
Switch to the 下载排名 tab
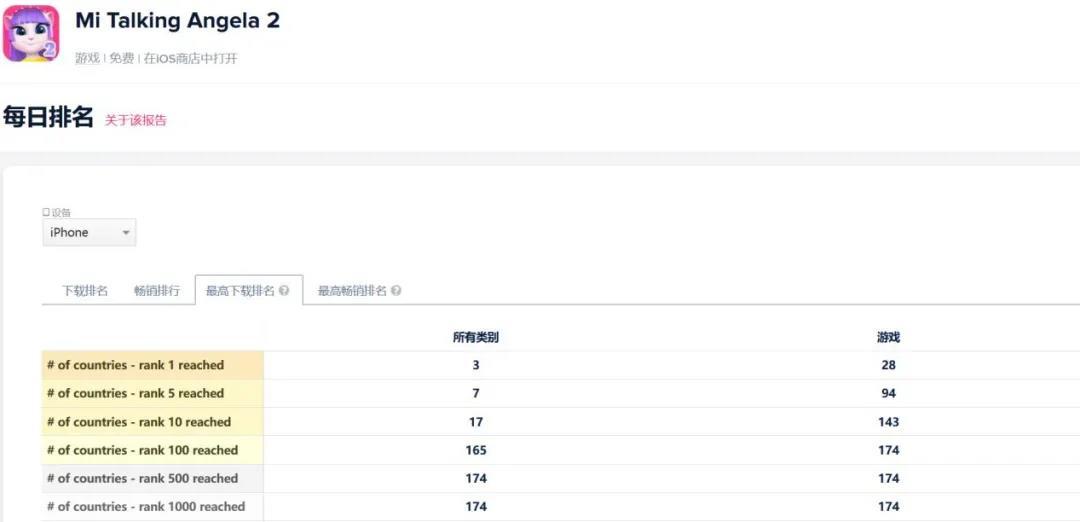[85, 291]
